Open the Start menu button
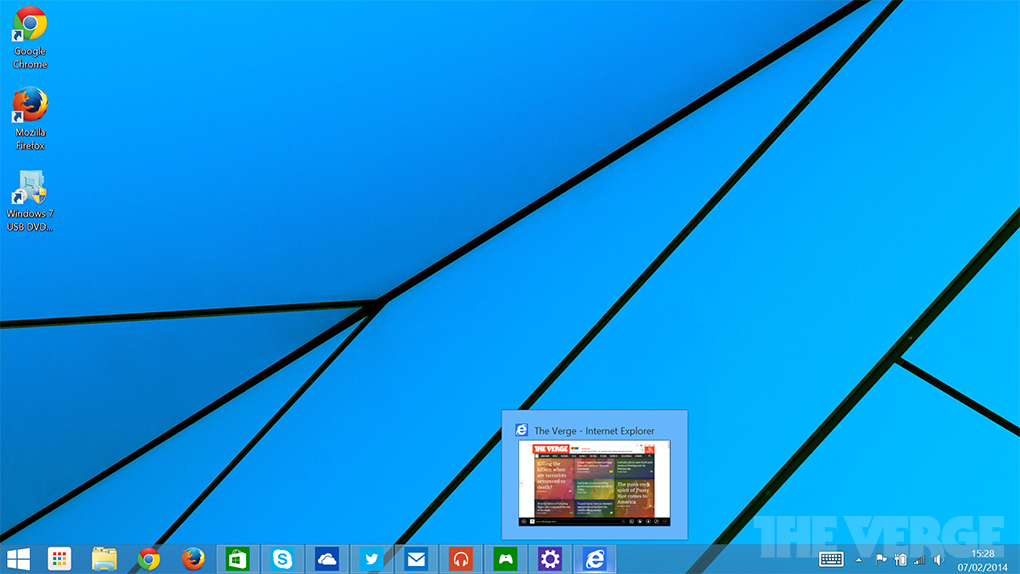 click(18, 559)
